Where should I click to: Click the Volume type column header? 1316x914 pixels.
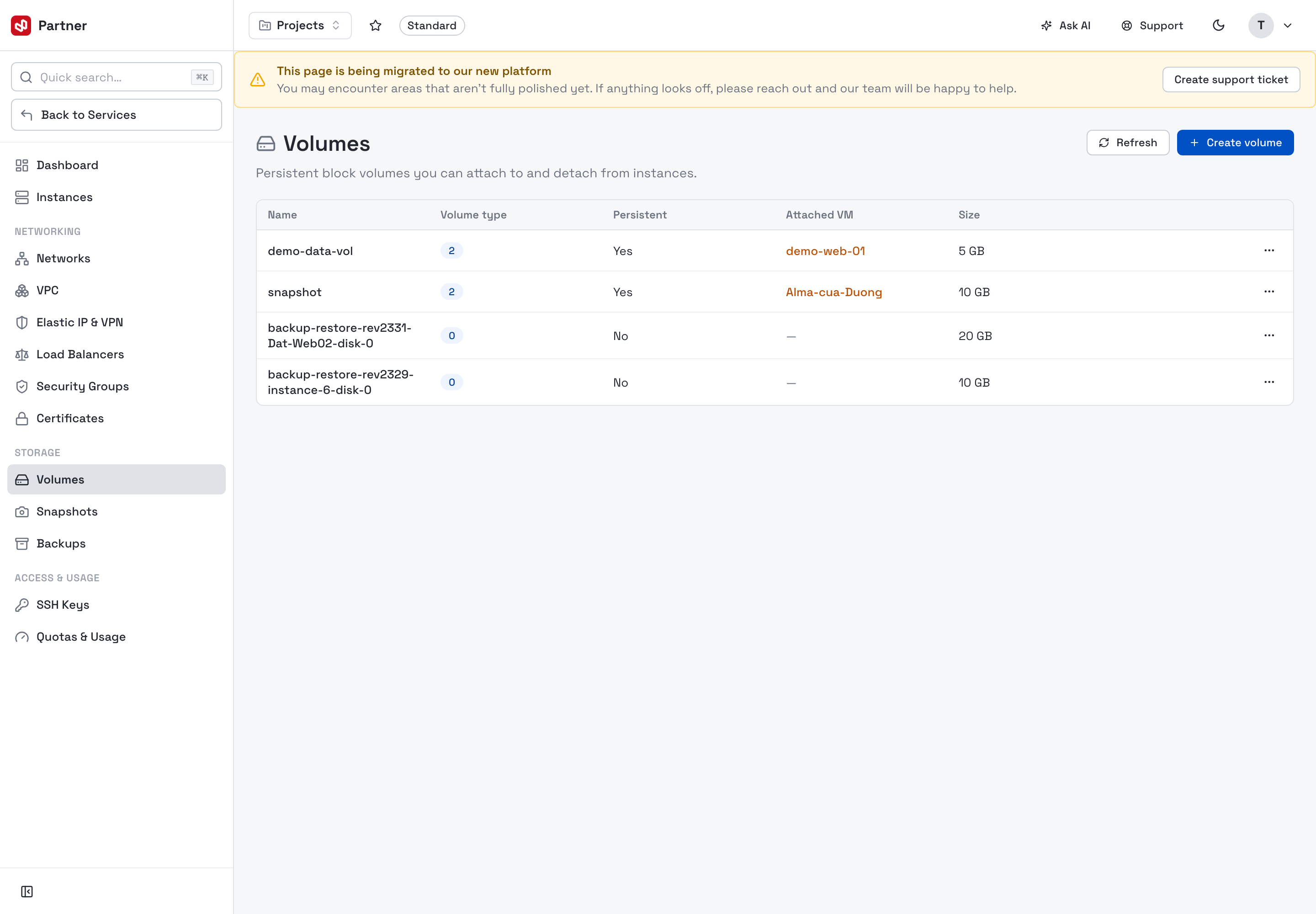coord(473,215)
